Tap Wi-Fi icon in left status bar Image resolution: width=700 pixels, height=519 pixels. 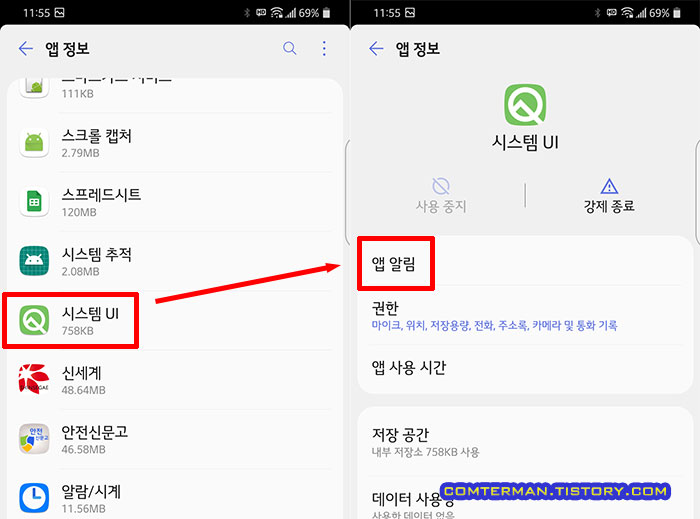click(276, 13)
